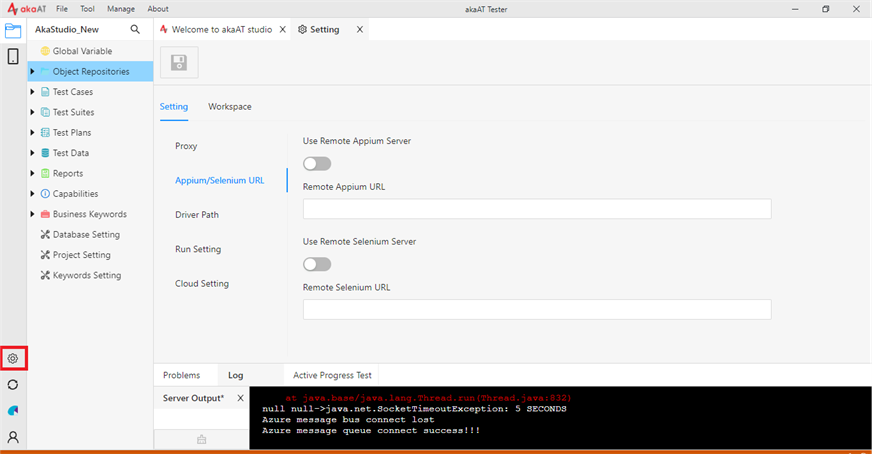Expand the Test Data tree node
872x454 pixels.
[32, 153]
